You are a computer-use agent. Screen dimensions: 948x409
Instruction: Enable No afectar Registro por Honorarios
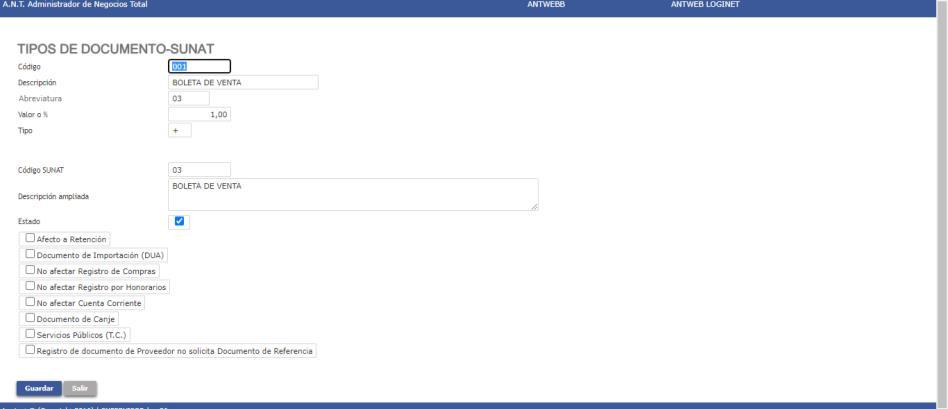[x=30, y=286]
